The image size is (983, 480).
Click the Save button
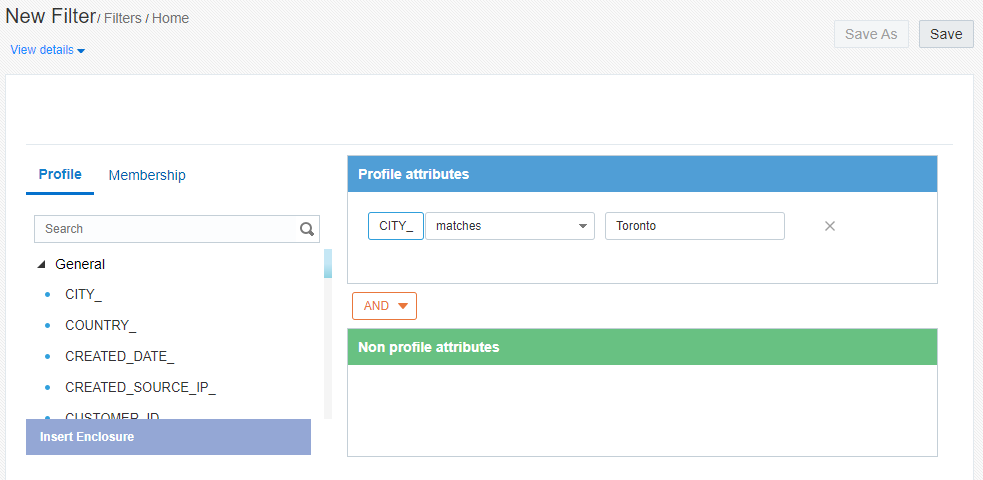[945, 34]
